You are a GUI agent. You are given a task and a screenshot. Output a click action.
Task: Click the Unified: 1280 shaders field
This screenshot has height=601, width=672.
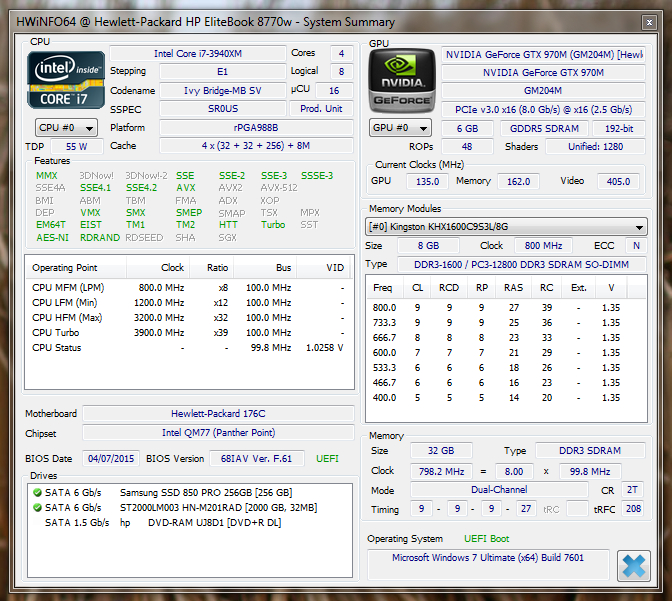pos(595,146)
